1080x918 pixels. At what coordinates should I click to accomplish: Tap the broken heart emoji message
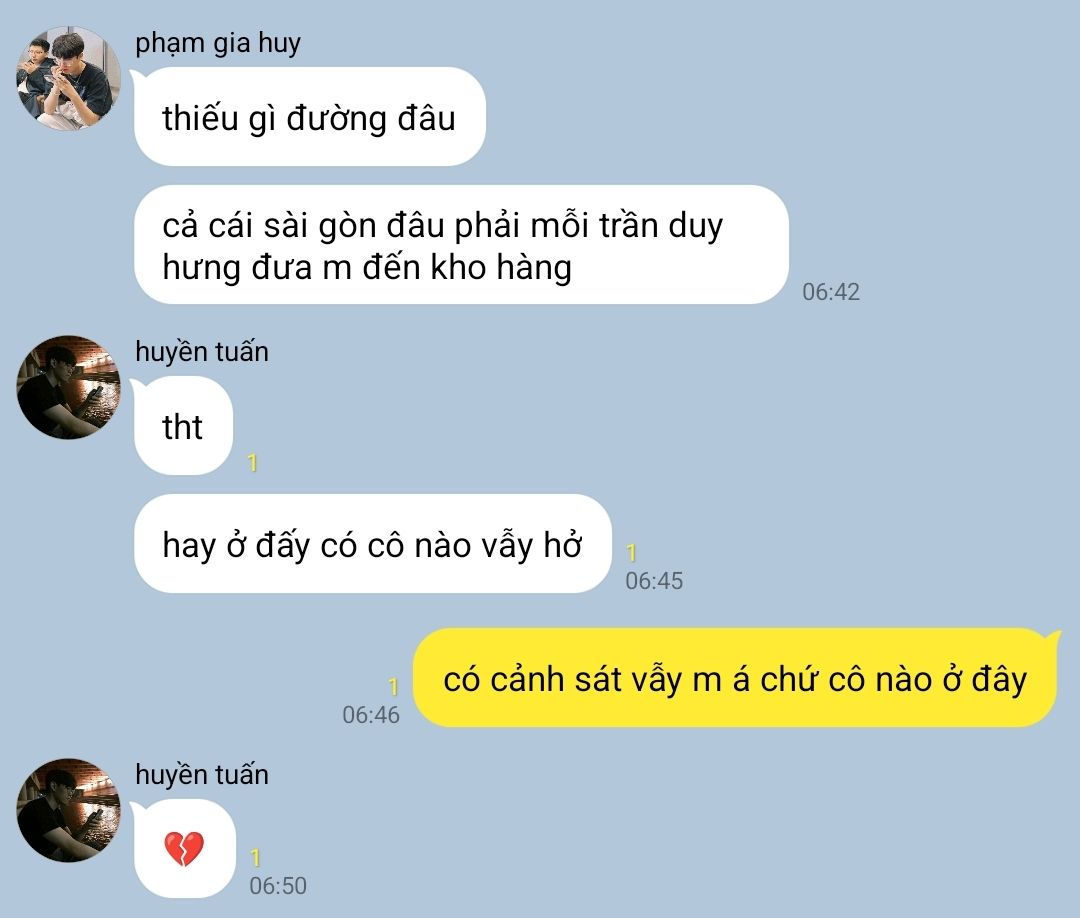pos(184,848)
